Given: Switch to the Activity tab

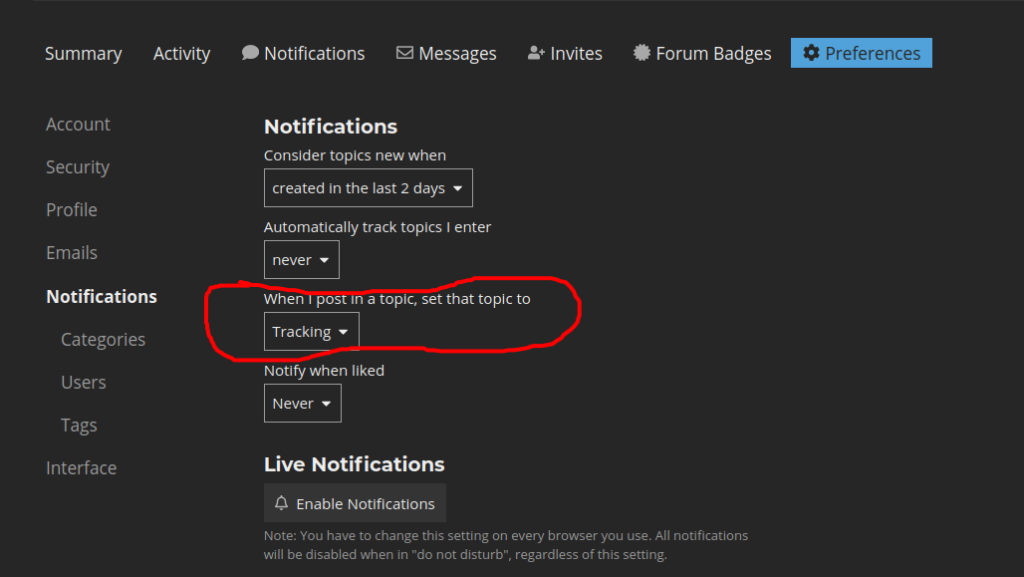Looking at the screenshot, I should coord(181,53).
